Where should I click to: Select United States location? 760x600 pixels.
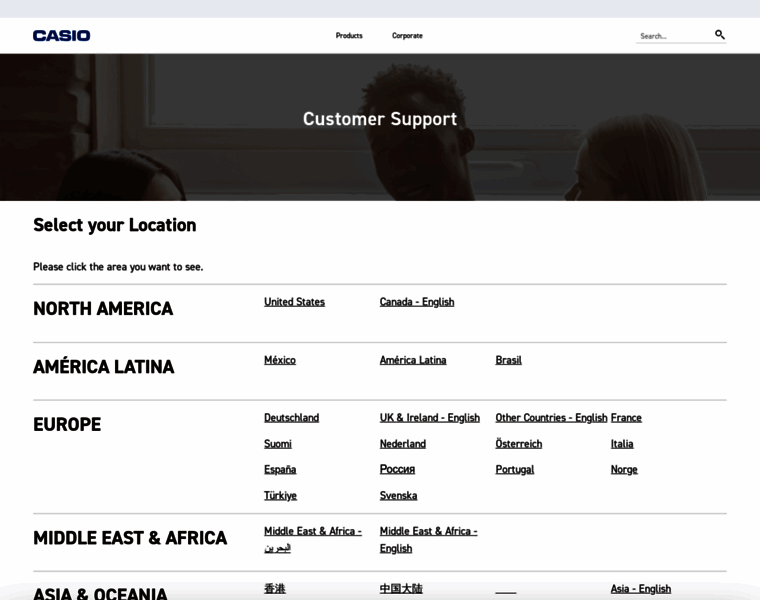(x=294, y=302)
